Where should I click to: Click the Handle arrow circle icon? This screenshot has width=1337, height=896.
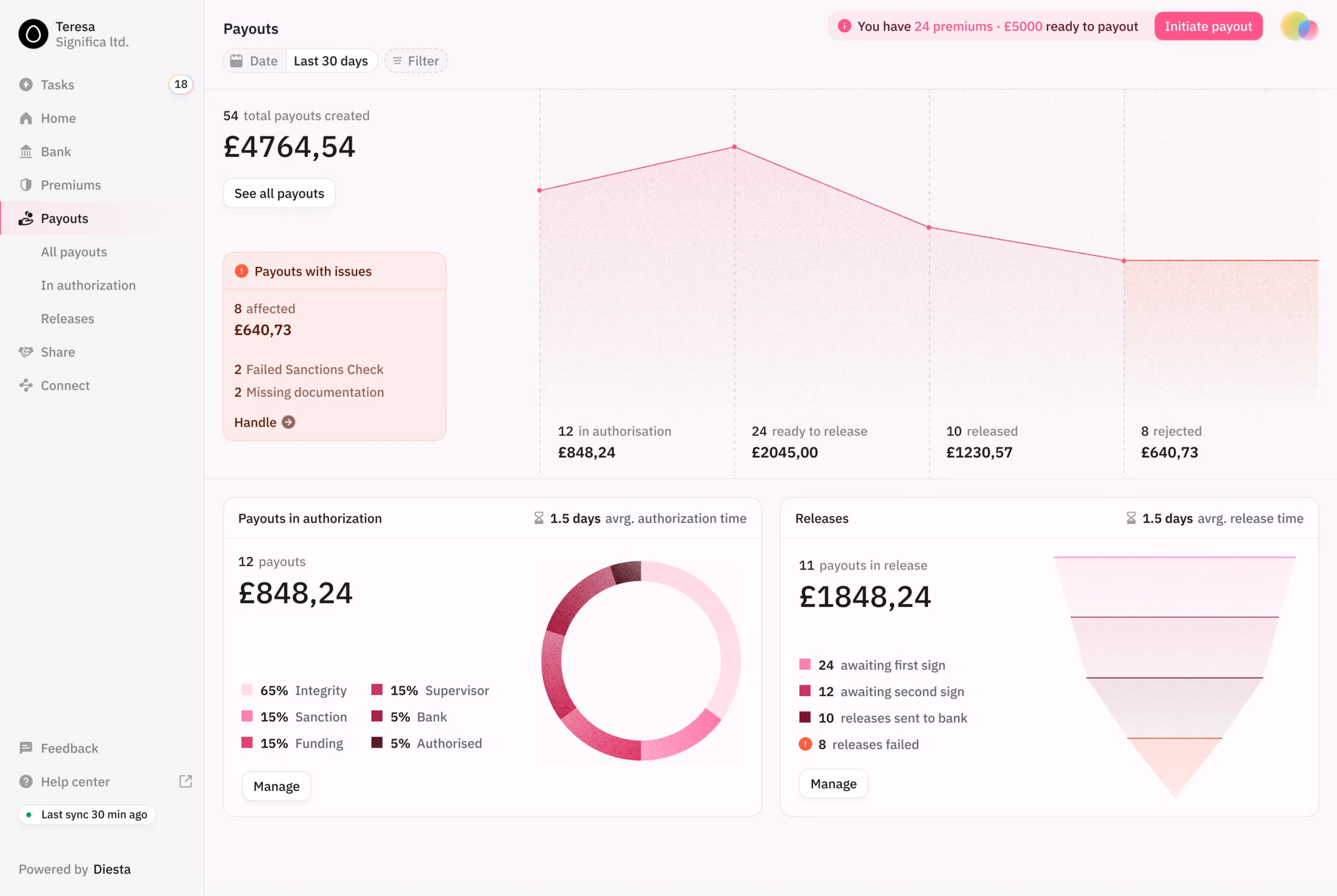pyautogui.click(x=289, y=422)
